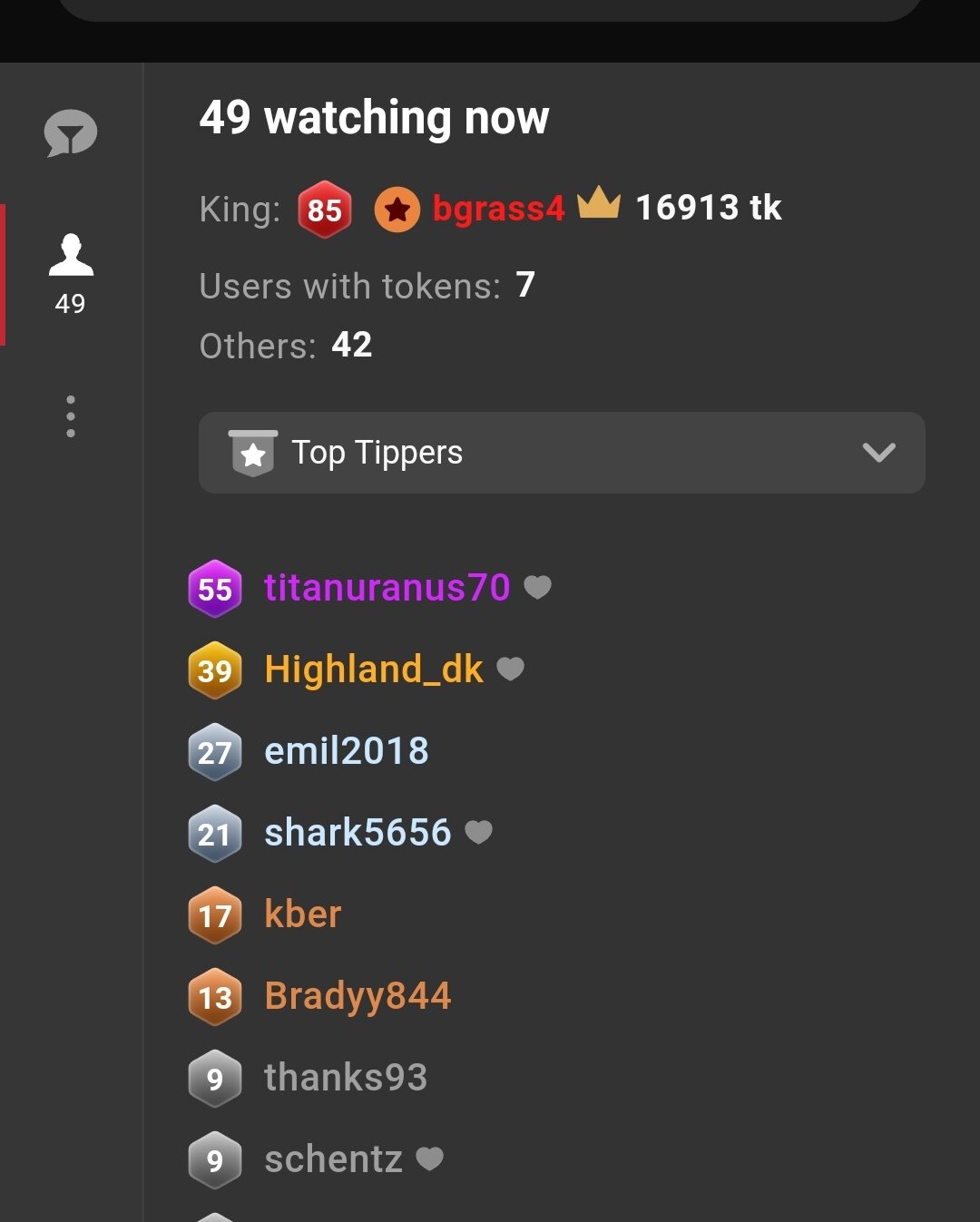Open titanuranus70 user profile
The image size is (980, 1222).
click(x=387, y=588)
